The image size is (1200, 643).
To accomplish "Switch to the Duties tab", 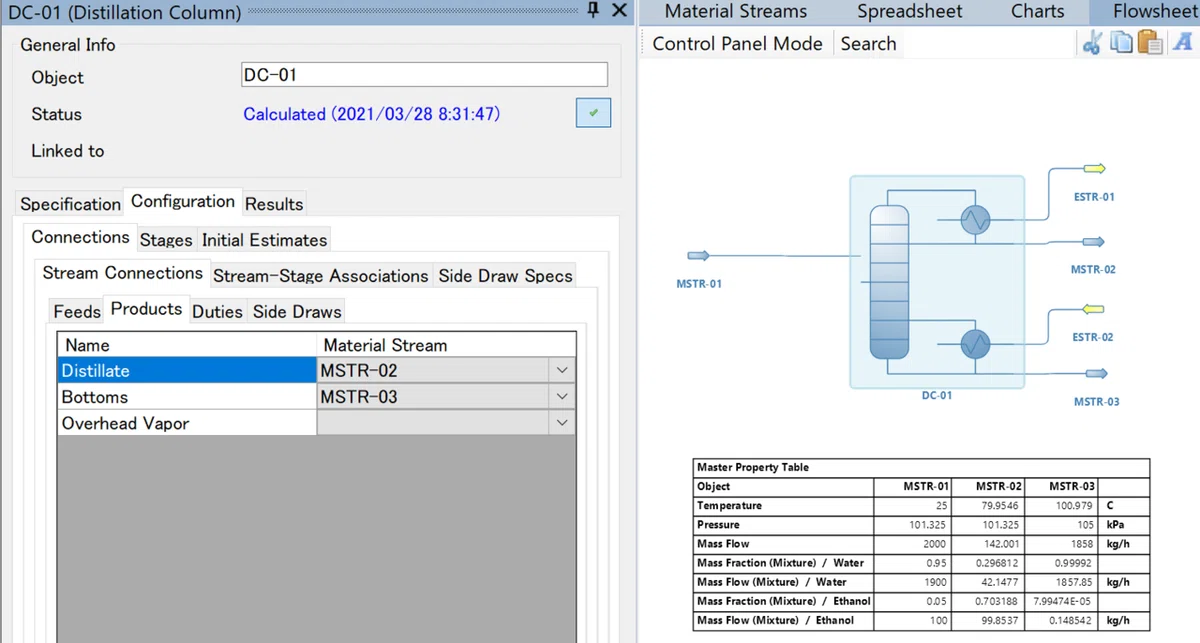I will (217, 311).
